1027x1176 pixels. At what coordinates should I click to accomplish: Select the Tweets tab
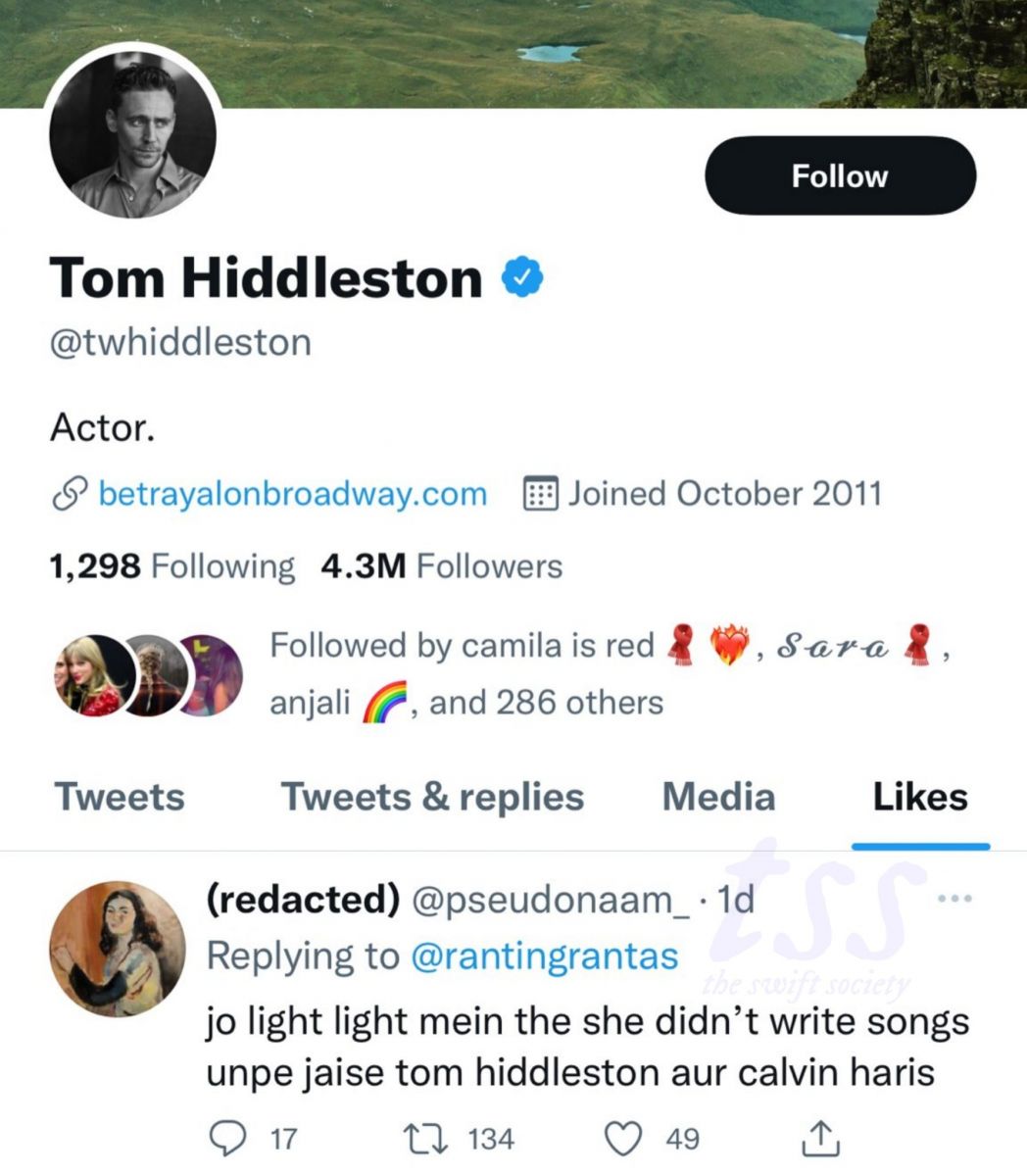(x=119, y=797)
